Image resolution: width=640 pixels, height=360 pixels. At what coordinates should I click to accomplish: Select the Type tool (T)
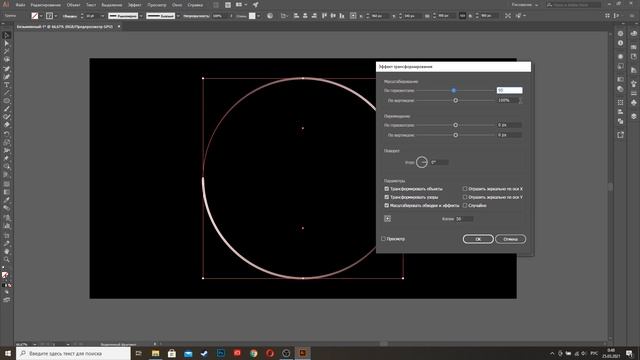tap(7, 84)
